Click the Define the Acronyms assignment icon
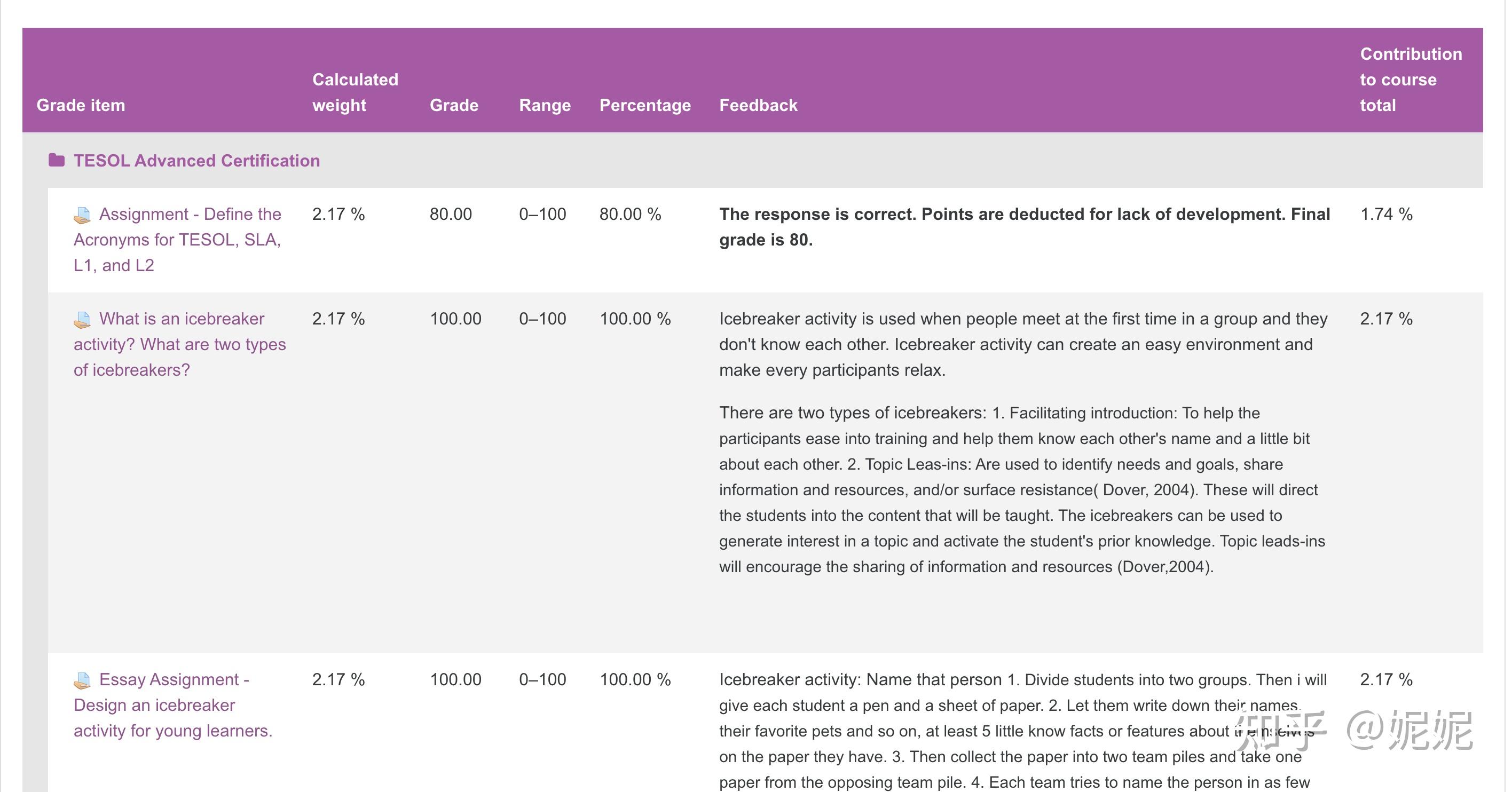 [82, 215]
